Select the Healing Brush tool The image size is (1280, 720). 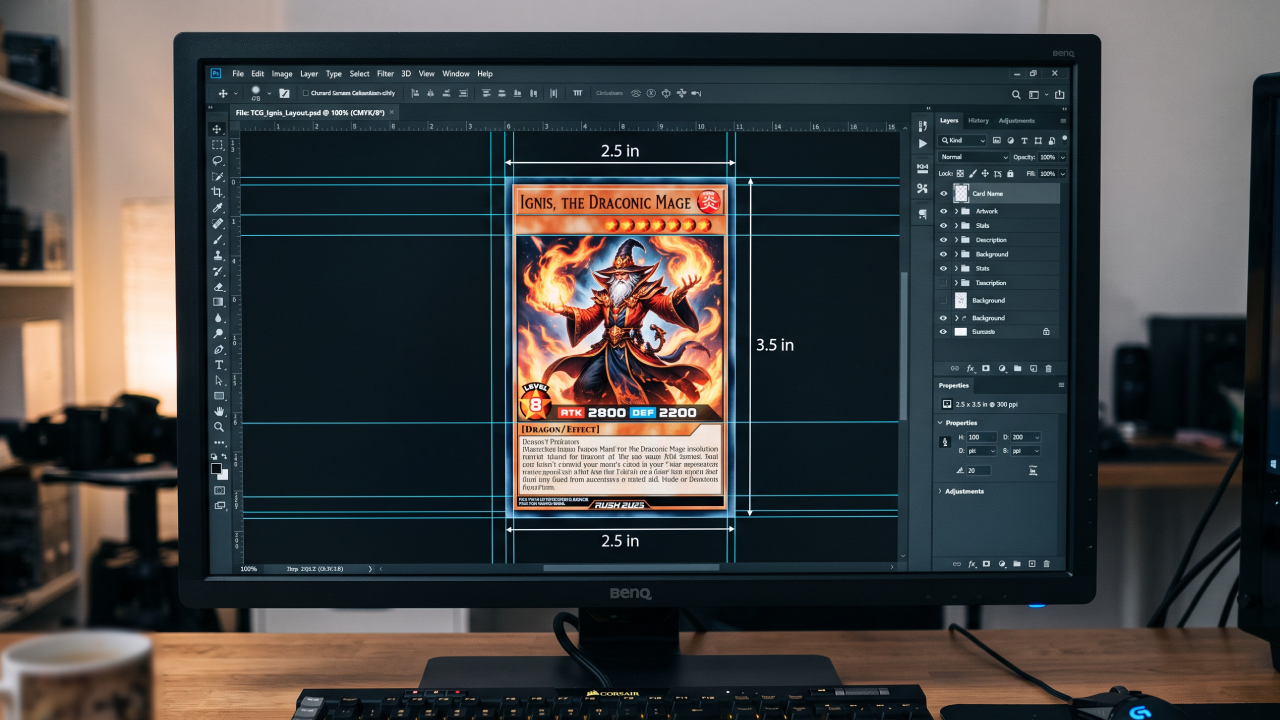click(x=217, y=224)
